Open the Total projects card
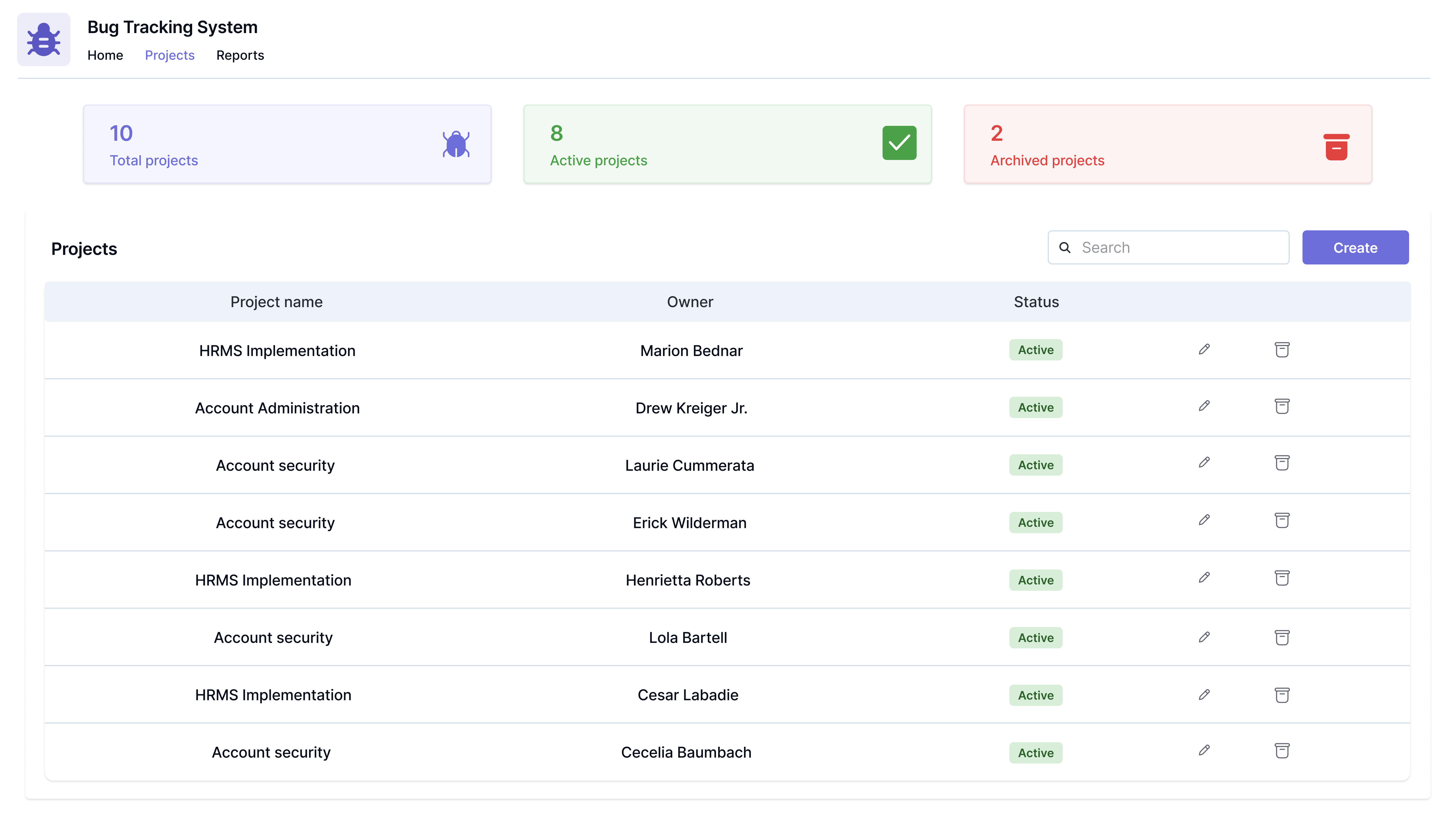This screenshot has width=1456, height=819. point(287,144)
